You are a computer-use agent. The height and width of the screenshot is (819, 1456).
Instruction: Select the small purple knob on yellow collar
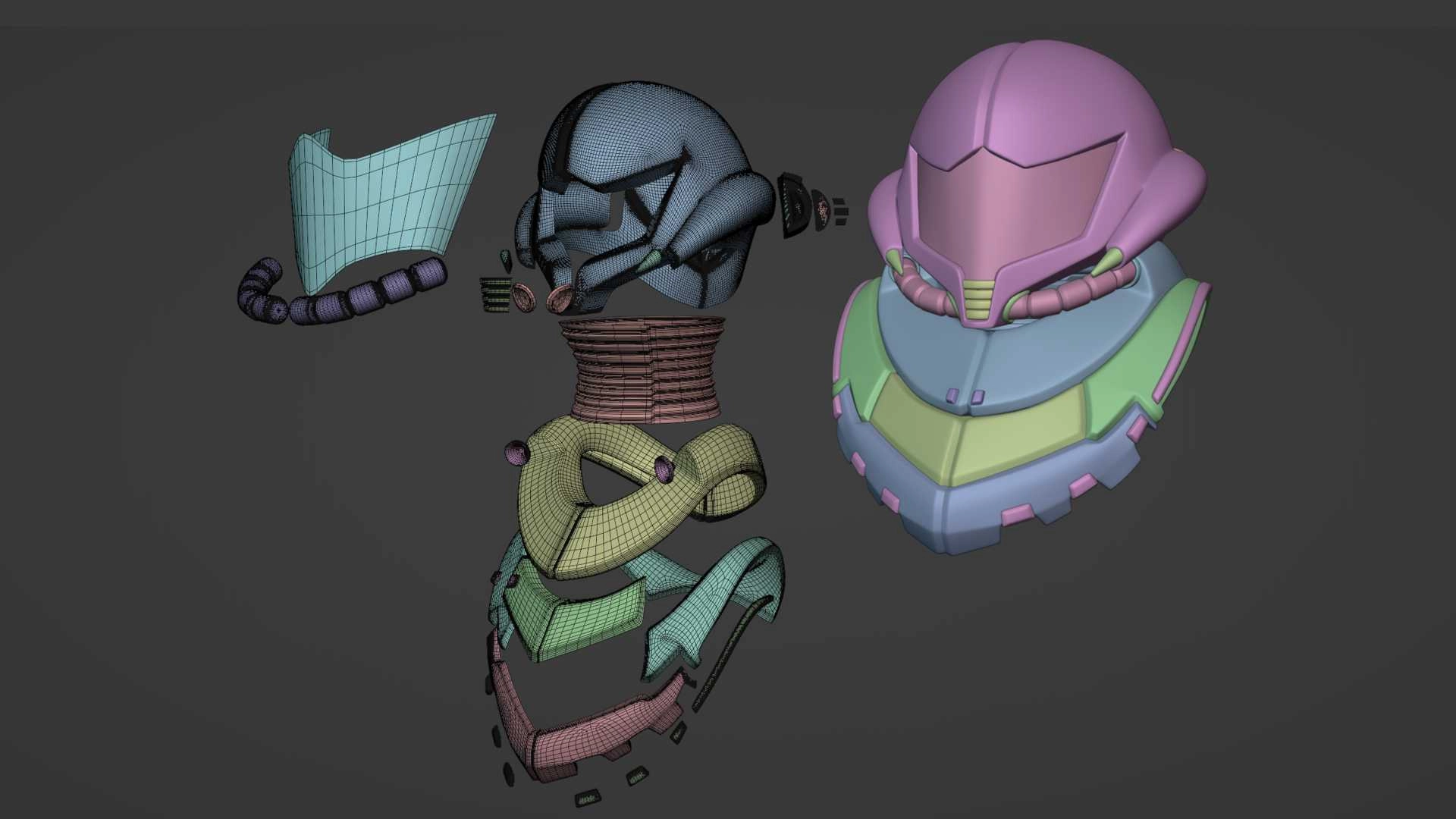coord(516,453)
